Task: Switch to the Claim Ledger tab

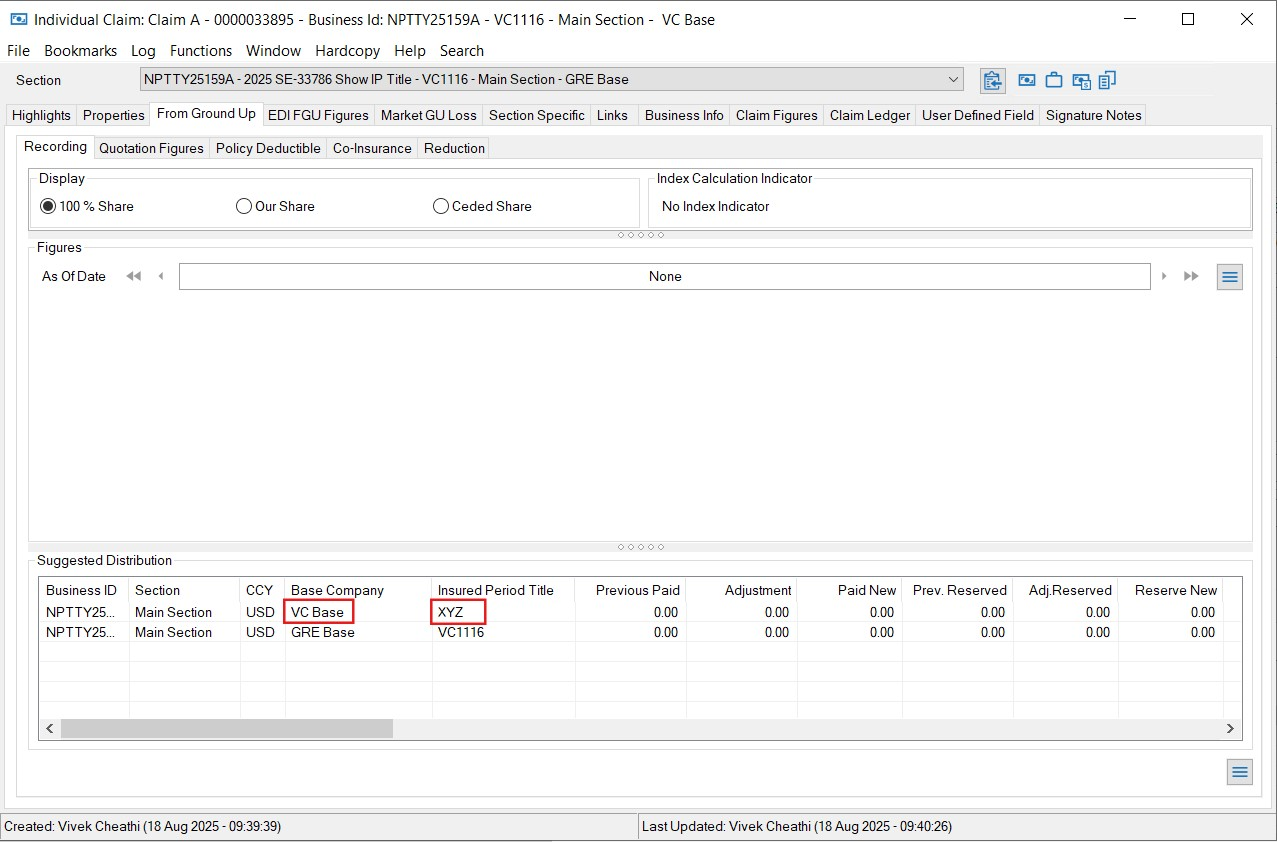Action: (x=869, y=115)
